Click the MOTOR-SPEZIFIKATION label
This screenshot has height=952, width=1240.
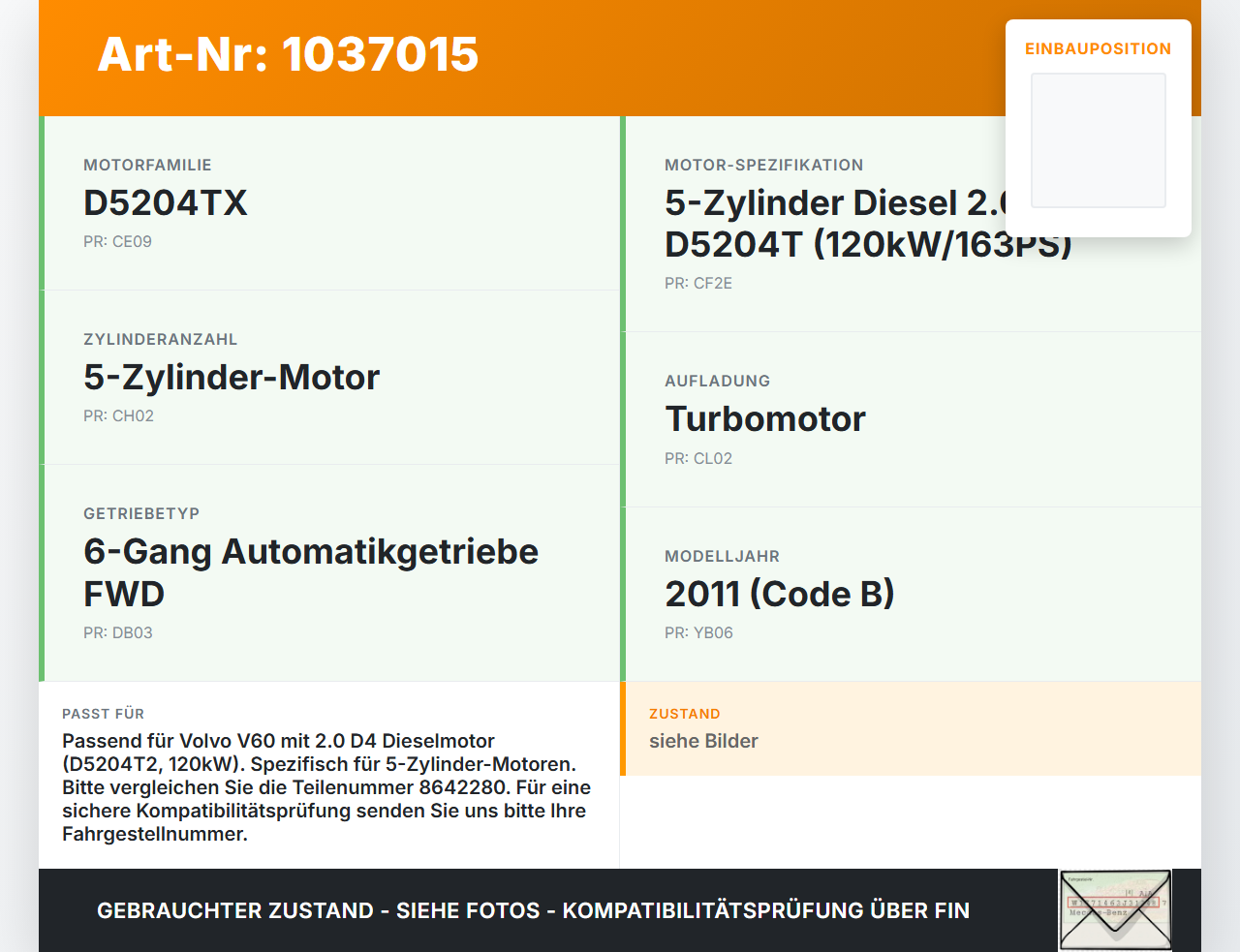tap(764, 165)
